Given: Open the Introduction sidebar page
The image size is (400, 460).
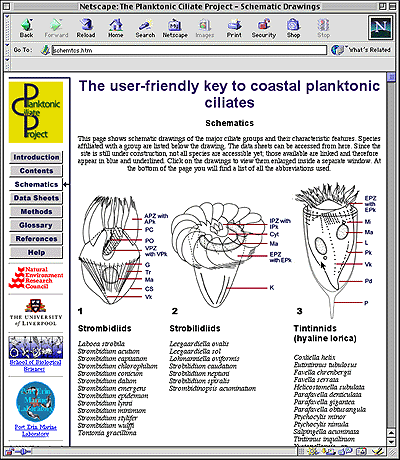Looking at the screenshot, I should [x=36, y=157].
